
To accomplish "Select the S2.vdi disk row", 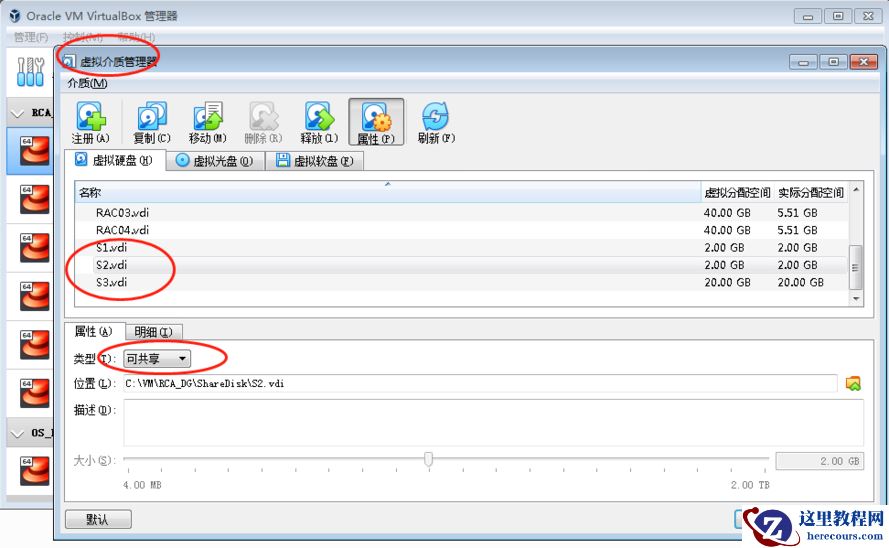I will (461, 265).
